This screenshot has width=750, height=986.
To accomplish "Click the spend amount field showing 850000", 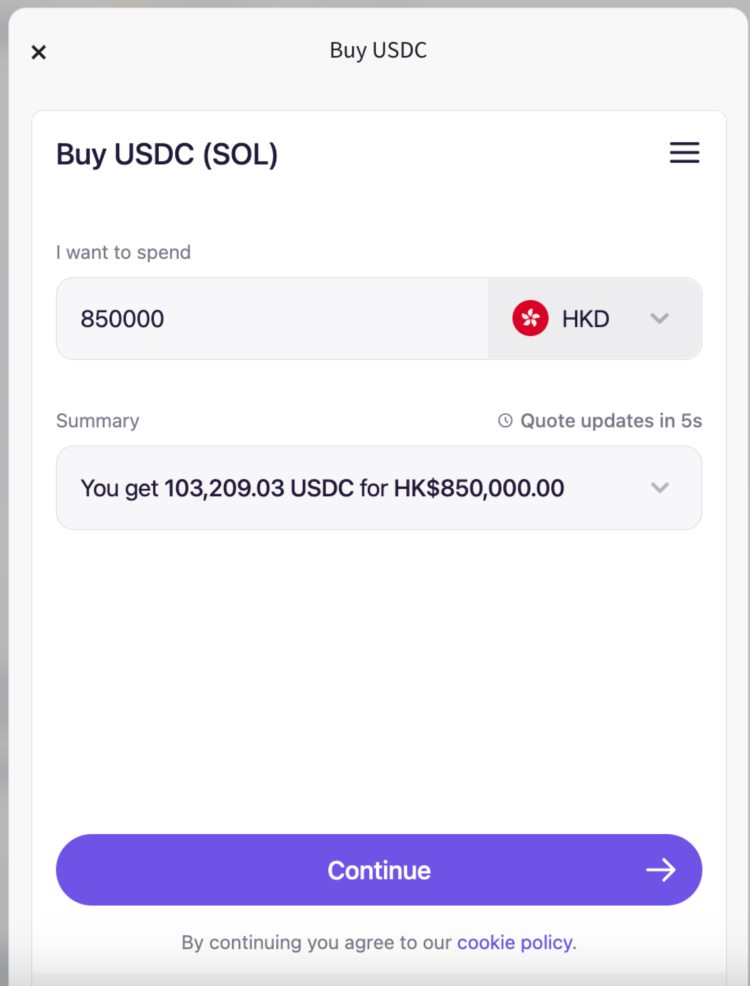I will click(272, 319).
